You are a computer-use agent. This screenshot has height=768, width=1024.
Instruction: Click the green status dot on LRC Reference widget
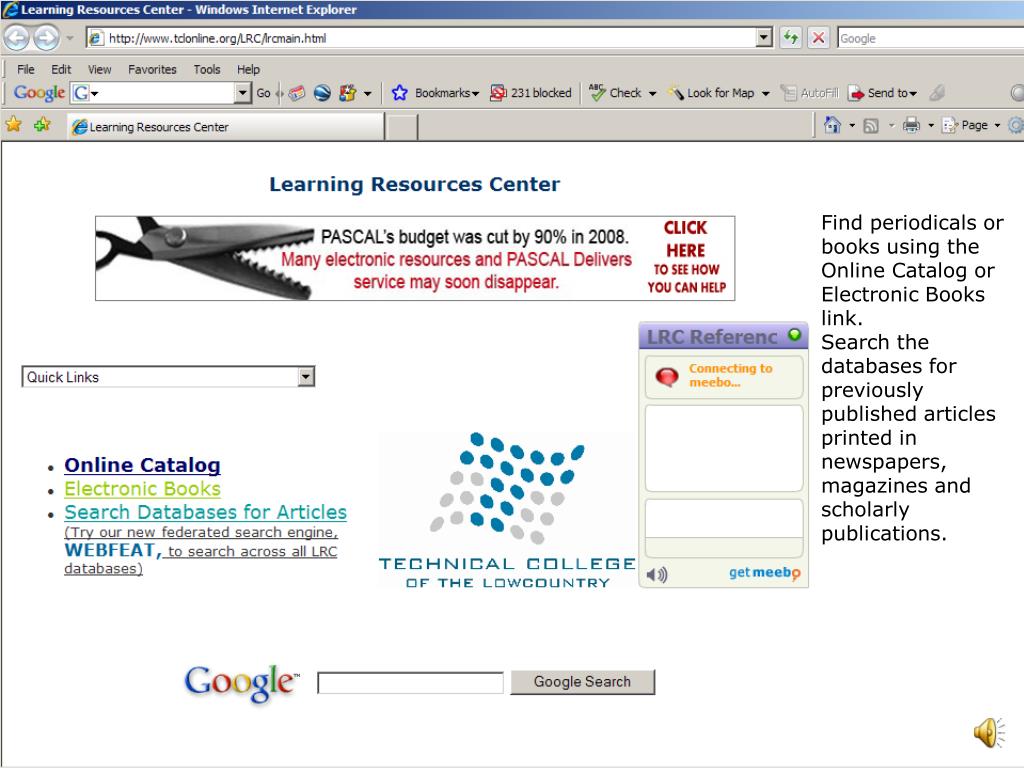click(x=794, y=335)
